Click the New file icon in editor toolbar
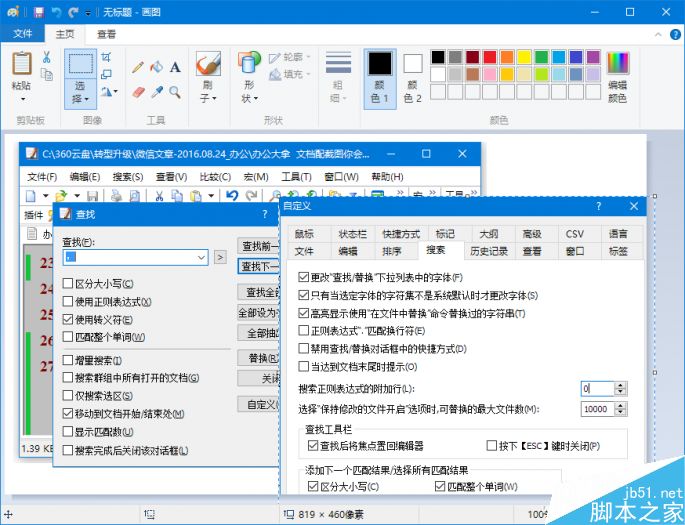Image resolution: width=685 pixels, height=525 pixels. tap(31, 196)
